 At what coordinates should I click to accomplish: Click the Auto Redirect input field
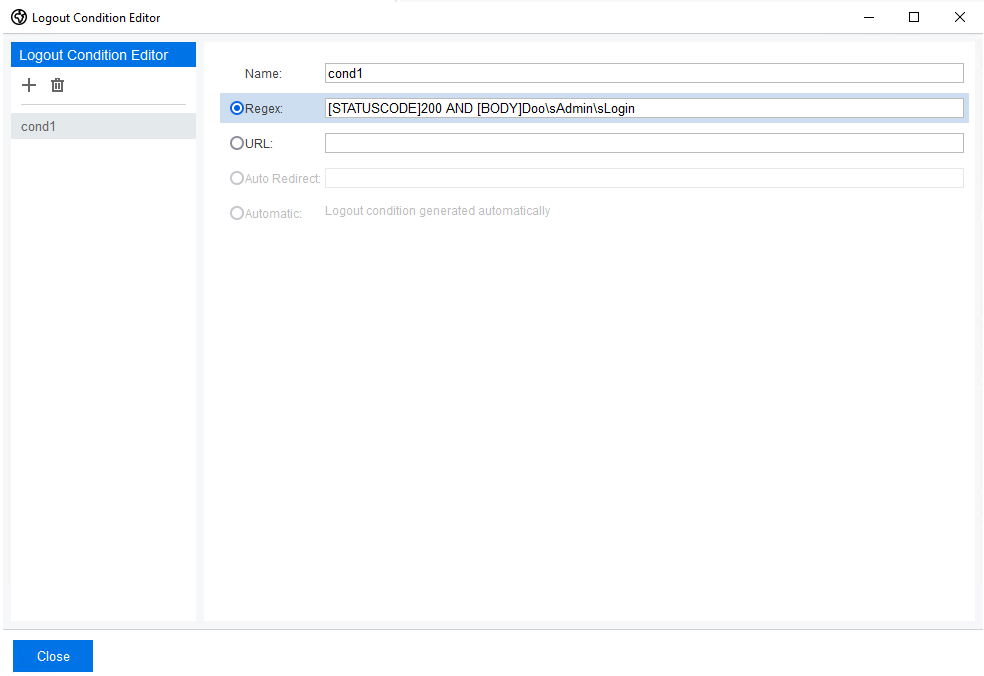pos(644,178)
